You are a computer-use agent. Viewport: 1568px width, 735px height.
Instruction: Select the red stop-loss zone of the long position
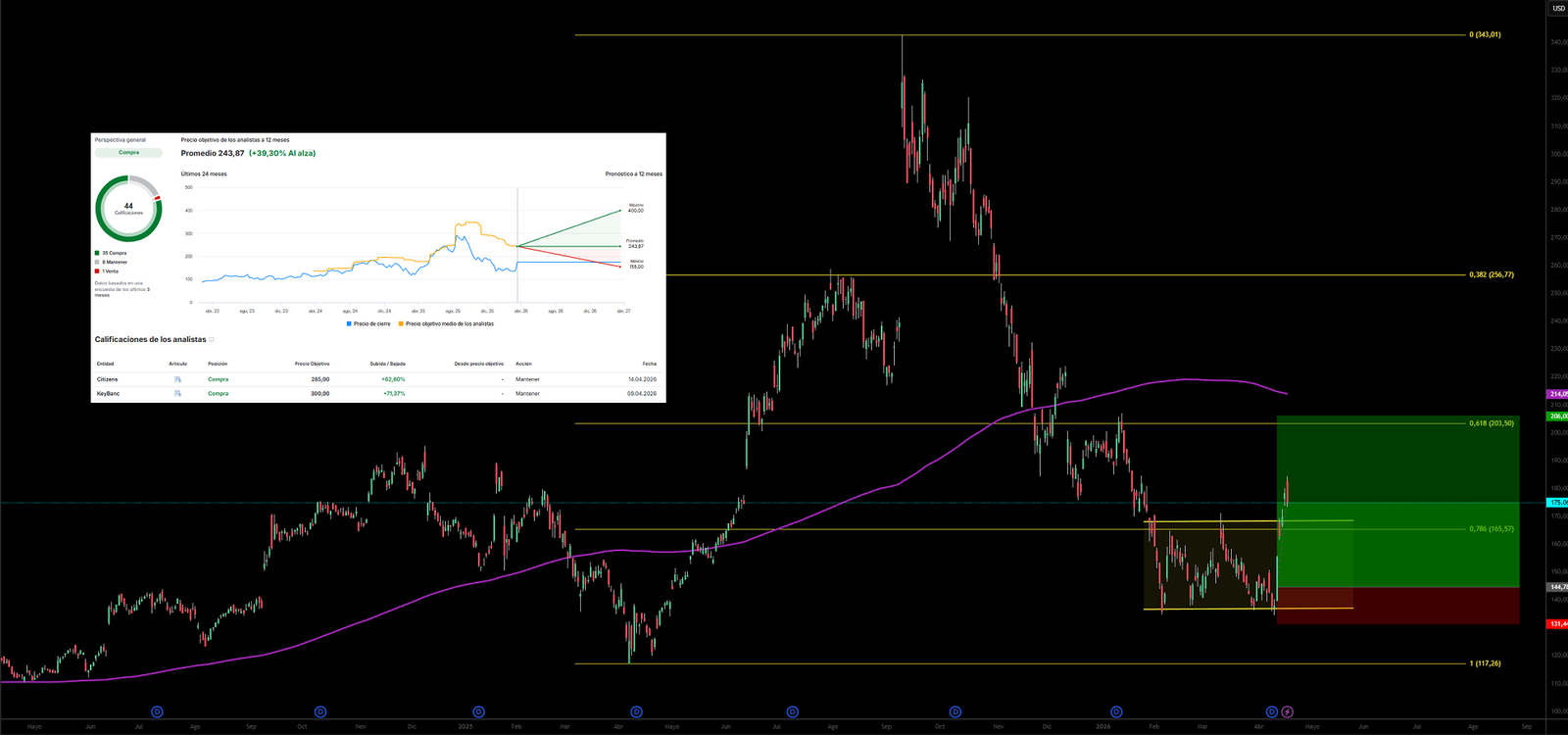pyautogui.click(x=1397, y=606)
